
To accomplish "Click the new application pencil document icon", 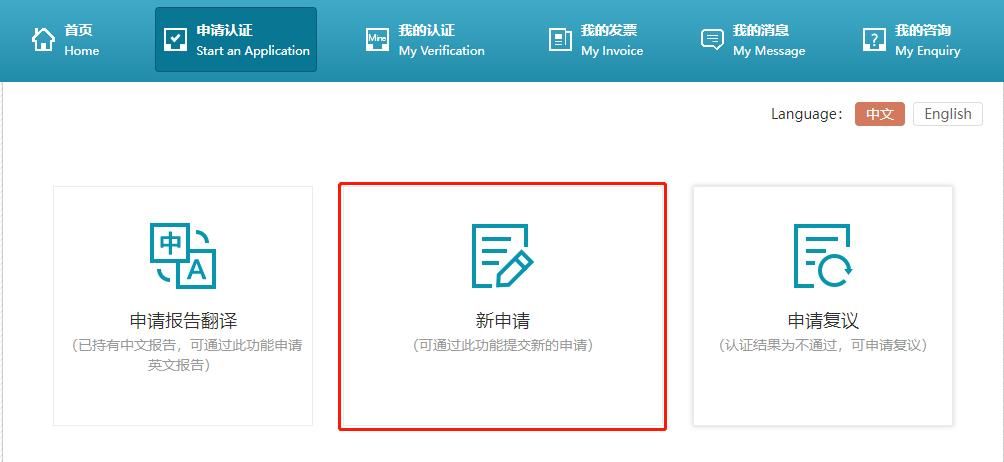I will tap(503, 256).
